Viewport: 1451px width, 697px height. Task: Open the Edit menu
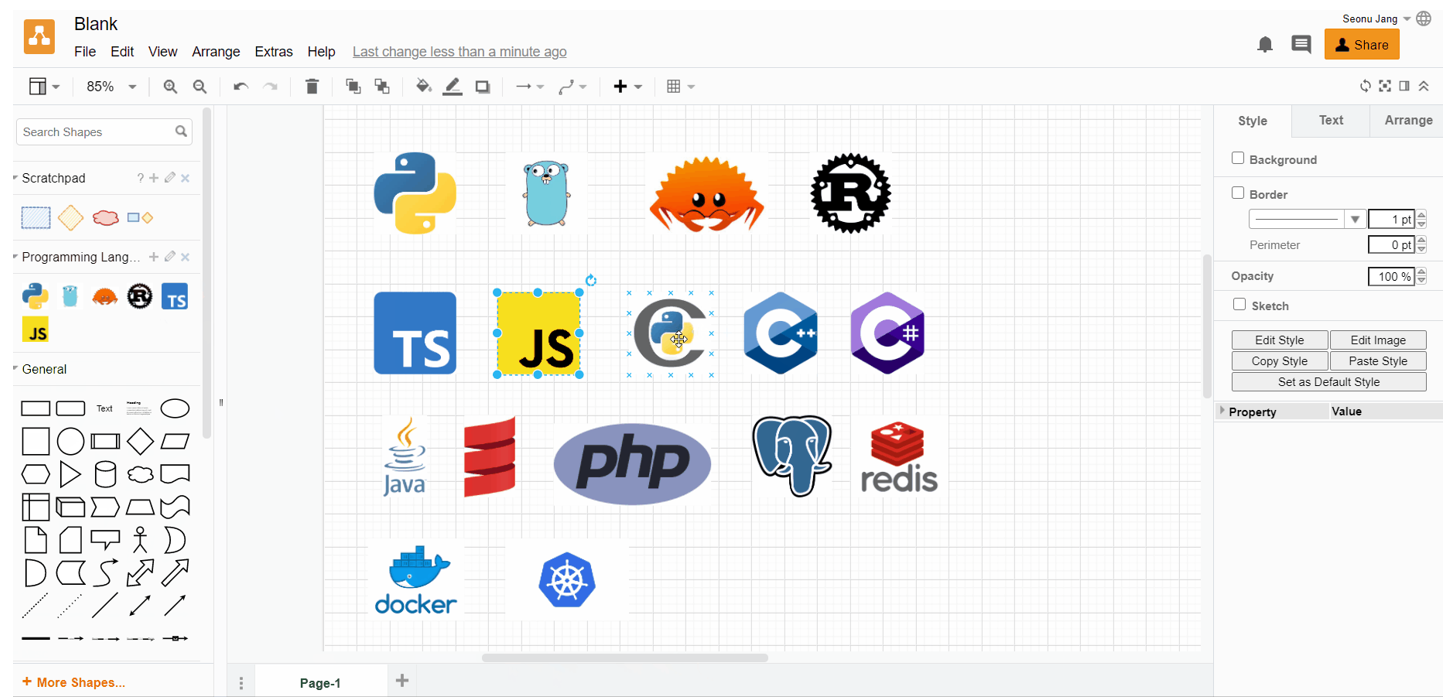(x=122, y=52)
